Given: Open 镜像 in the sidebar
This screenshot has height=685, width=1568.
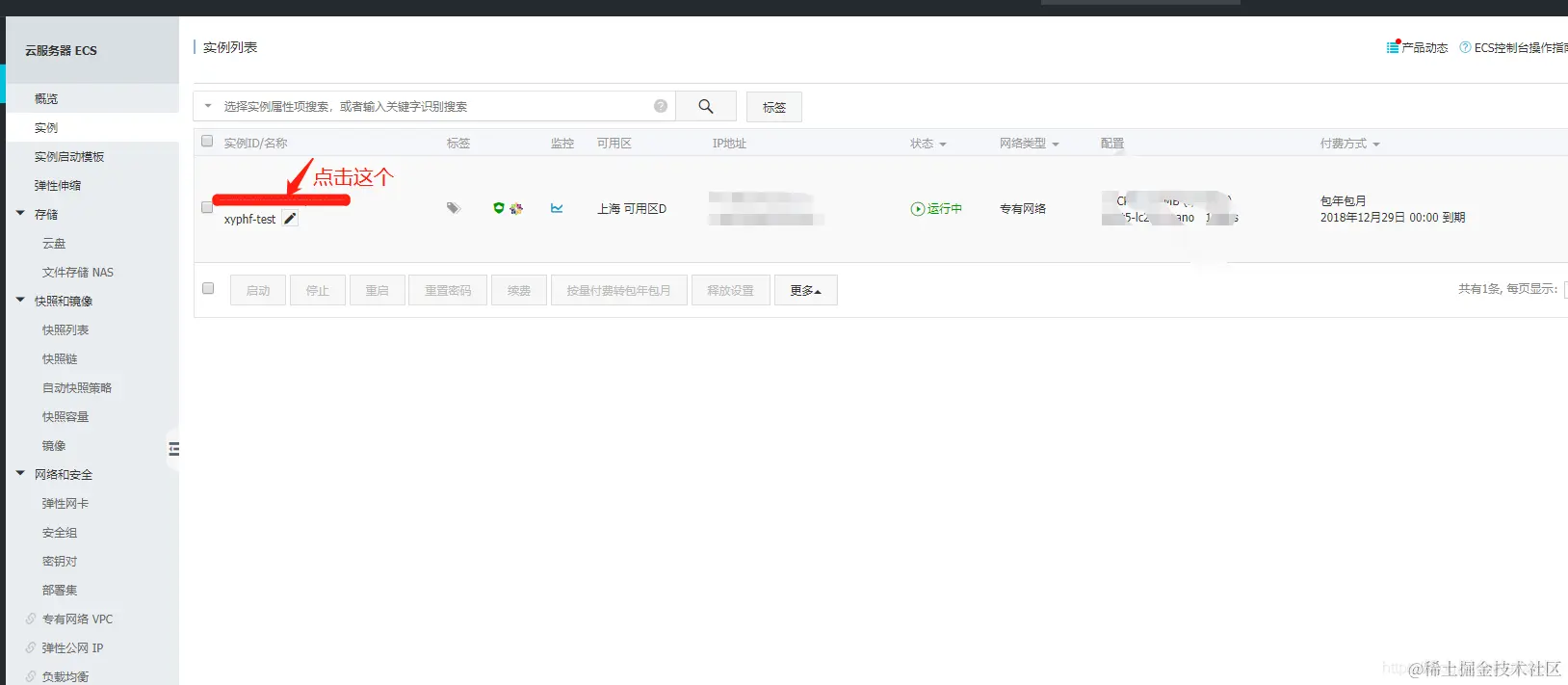Looking at the screenshot, I should coord(54,445).
